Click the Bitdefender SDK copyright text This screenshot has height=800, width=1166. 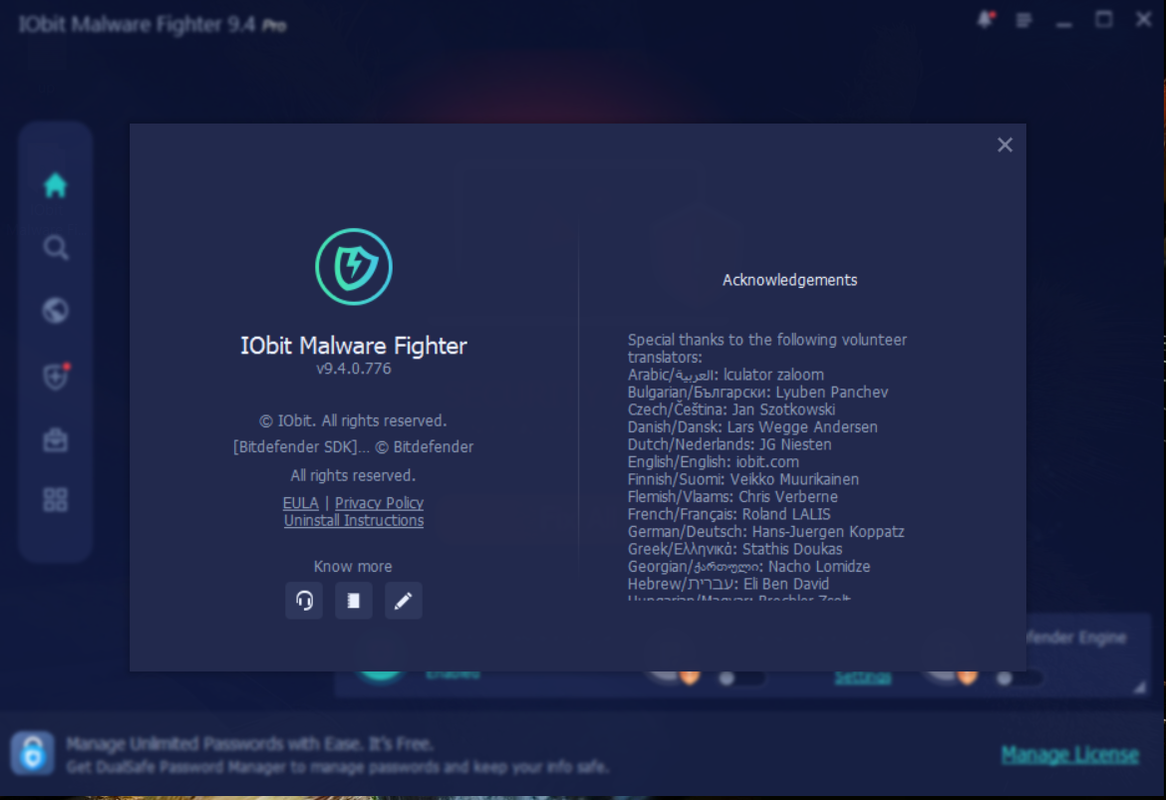[353, 447]
